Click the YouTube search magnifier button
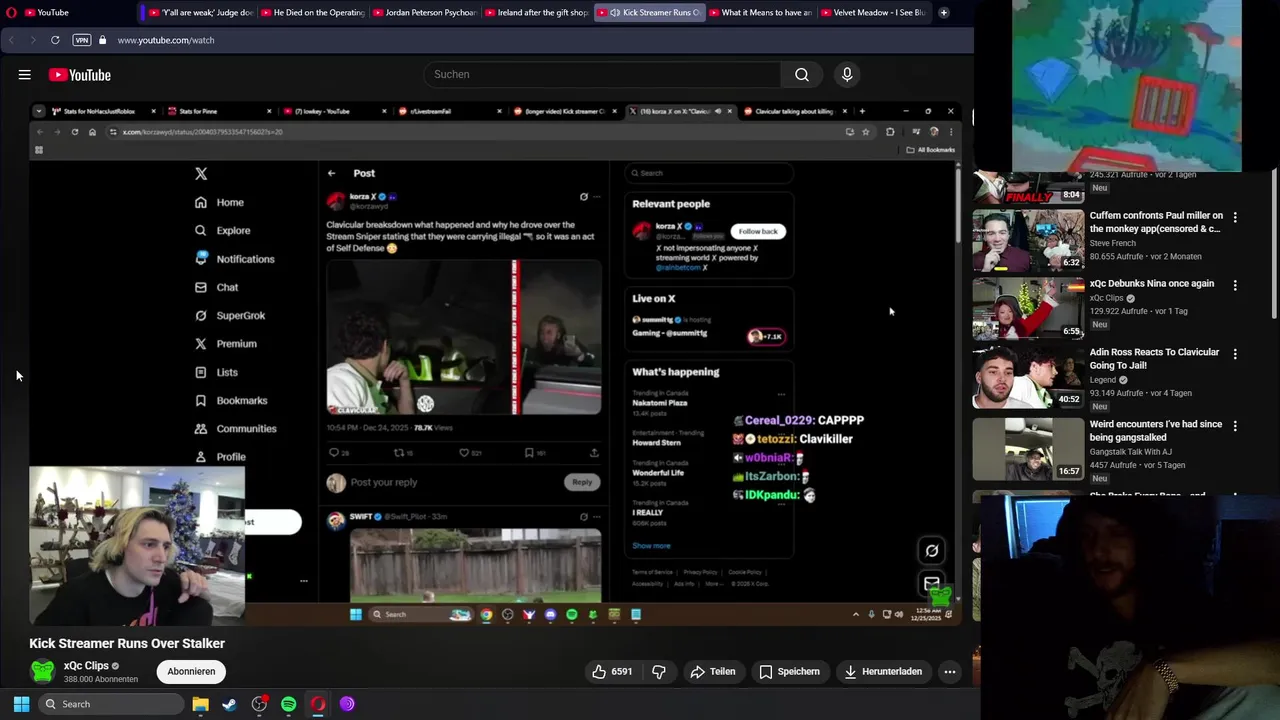Viewport: 1280px width, 720px height. click(802, 74)
